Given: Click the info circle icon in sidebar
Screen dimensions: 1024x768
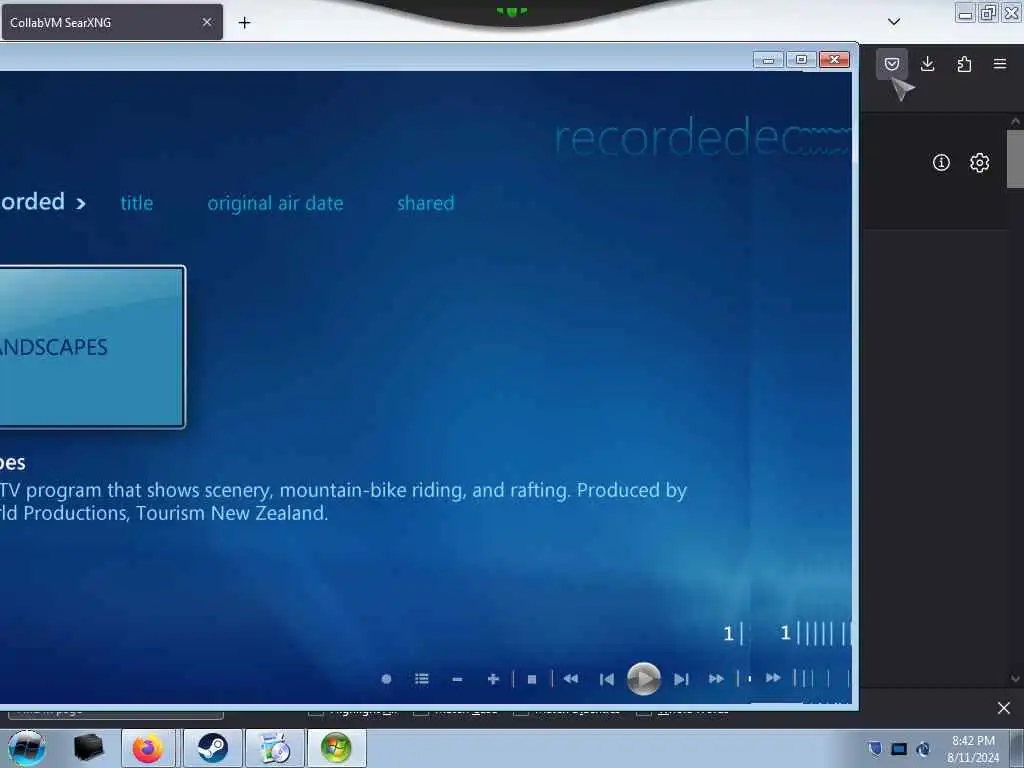Looking at the screenshot, I should [941, 162].
